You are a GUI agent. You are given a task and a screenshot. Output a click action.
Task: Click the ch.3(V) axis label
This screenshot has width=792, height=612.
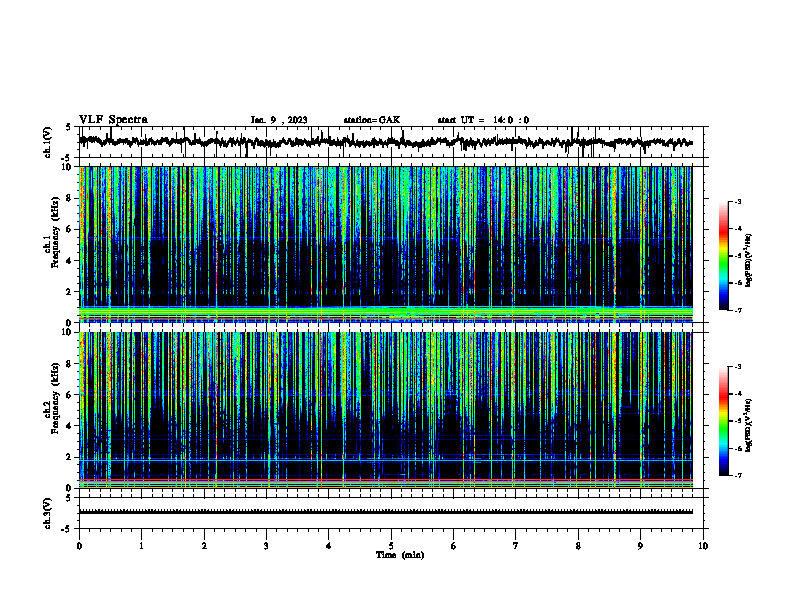point(47,513)
